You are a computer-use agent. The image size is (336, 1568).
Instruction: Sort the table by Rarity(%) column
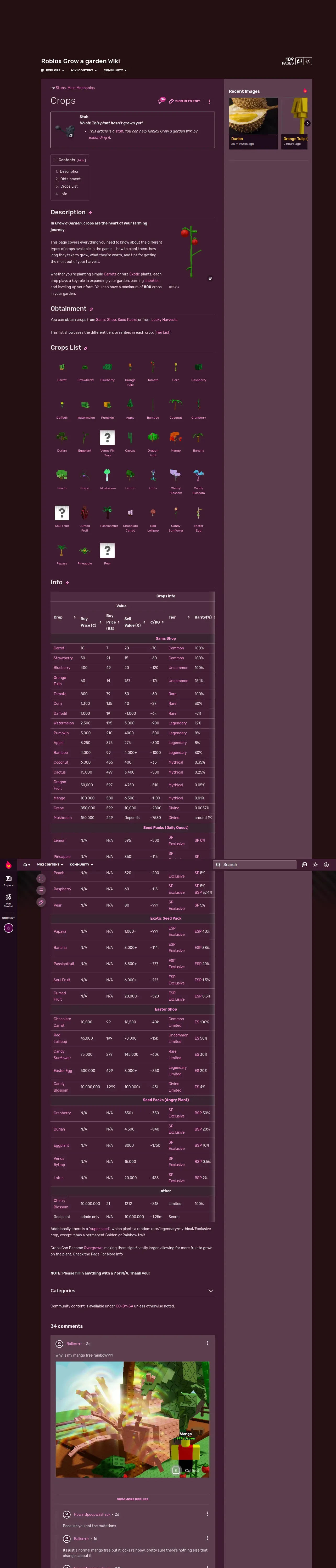(214, 617)
